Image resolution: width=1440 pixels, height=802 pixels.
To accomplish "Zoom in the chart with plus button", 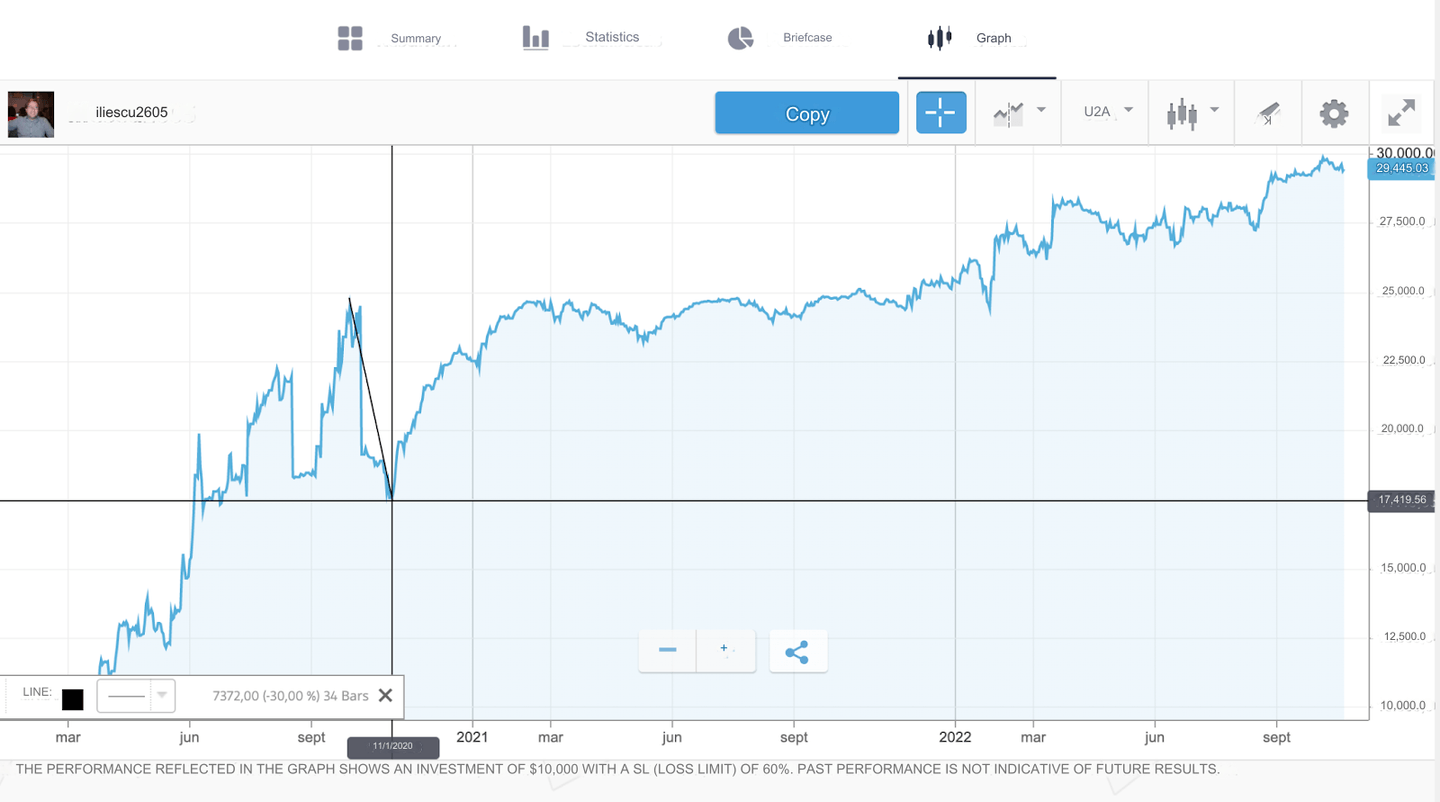I will point(725,651).
